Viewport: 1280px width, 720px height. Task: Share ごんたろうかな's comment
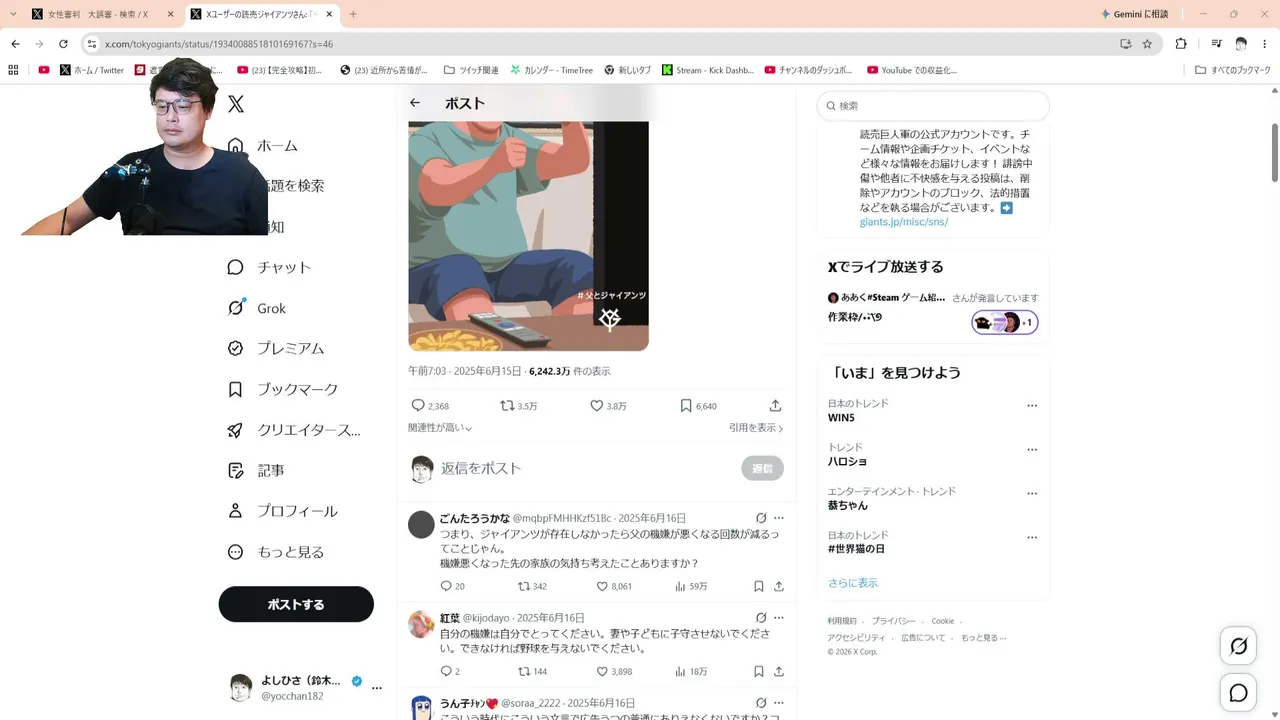[779, 586]
